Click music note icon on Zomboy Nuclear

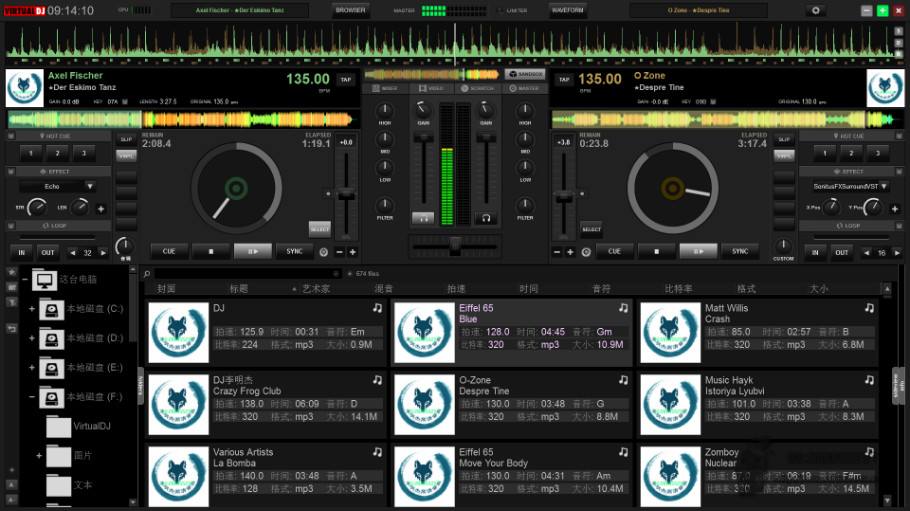[869, 452]
